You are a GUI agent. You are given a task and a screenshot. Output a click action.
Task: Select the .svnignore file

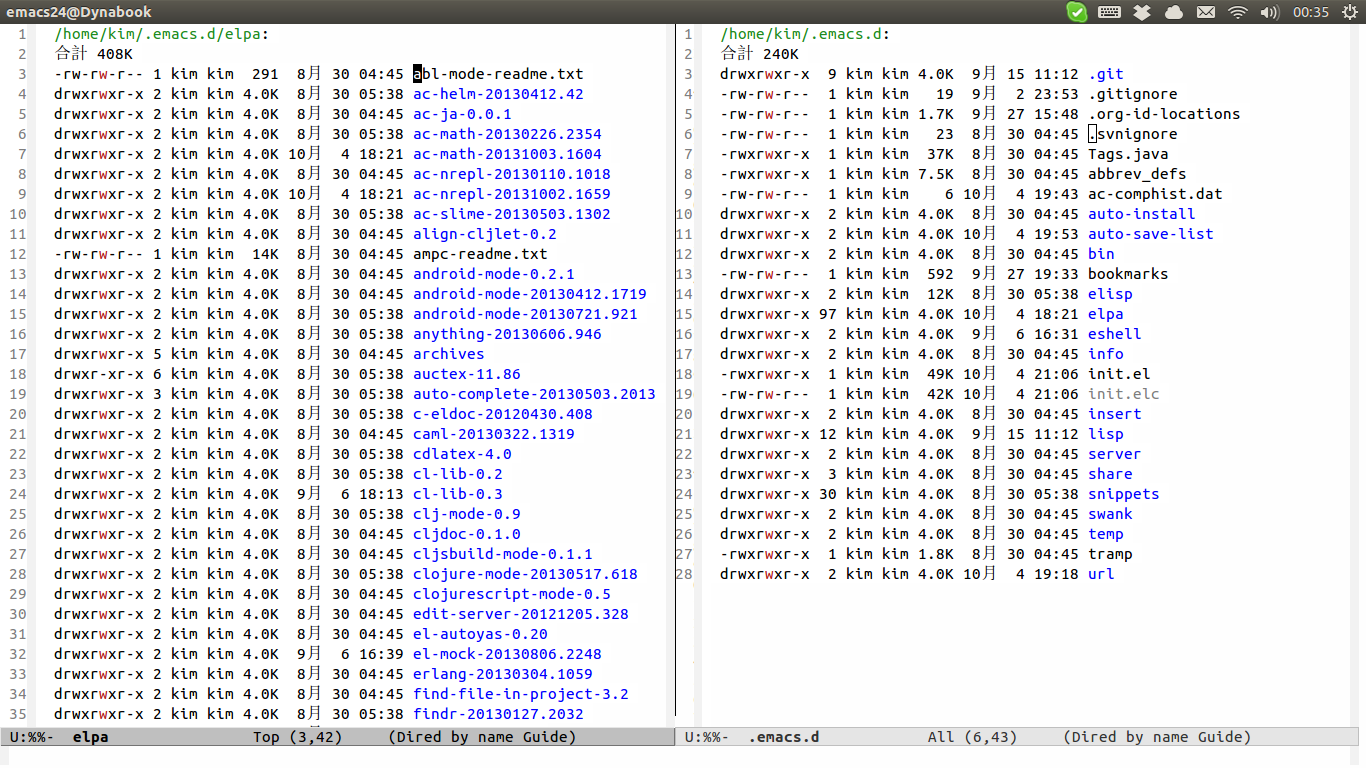point(1133,134)
